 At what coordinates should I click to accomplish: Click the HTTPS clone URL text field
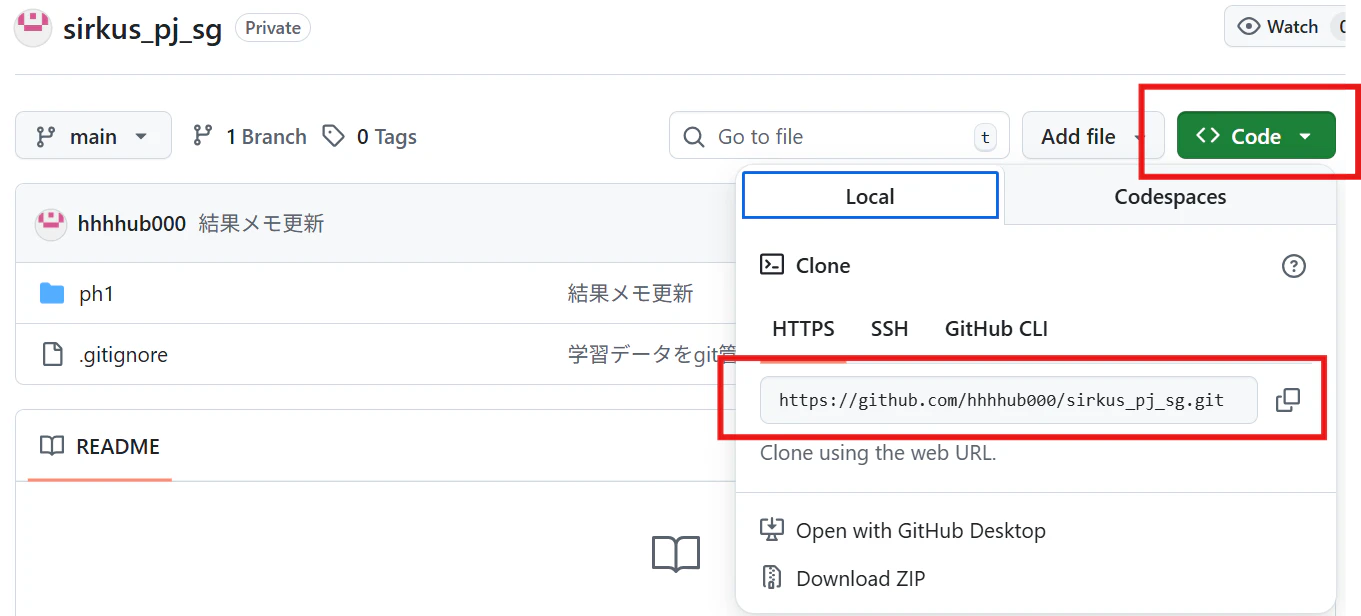tap(1008, 400)
